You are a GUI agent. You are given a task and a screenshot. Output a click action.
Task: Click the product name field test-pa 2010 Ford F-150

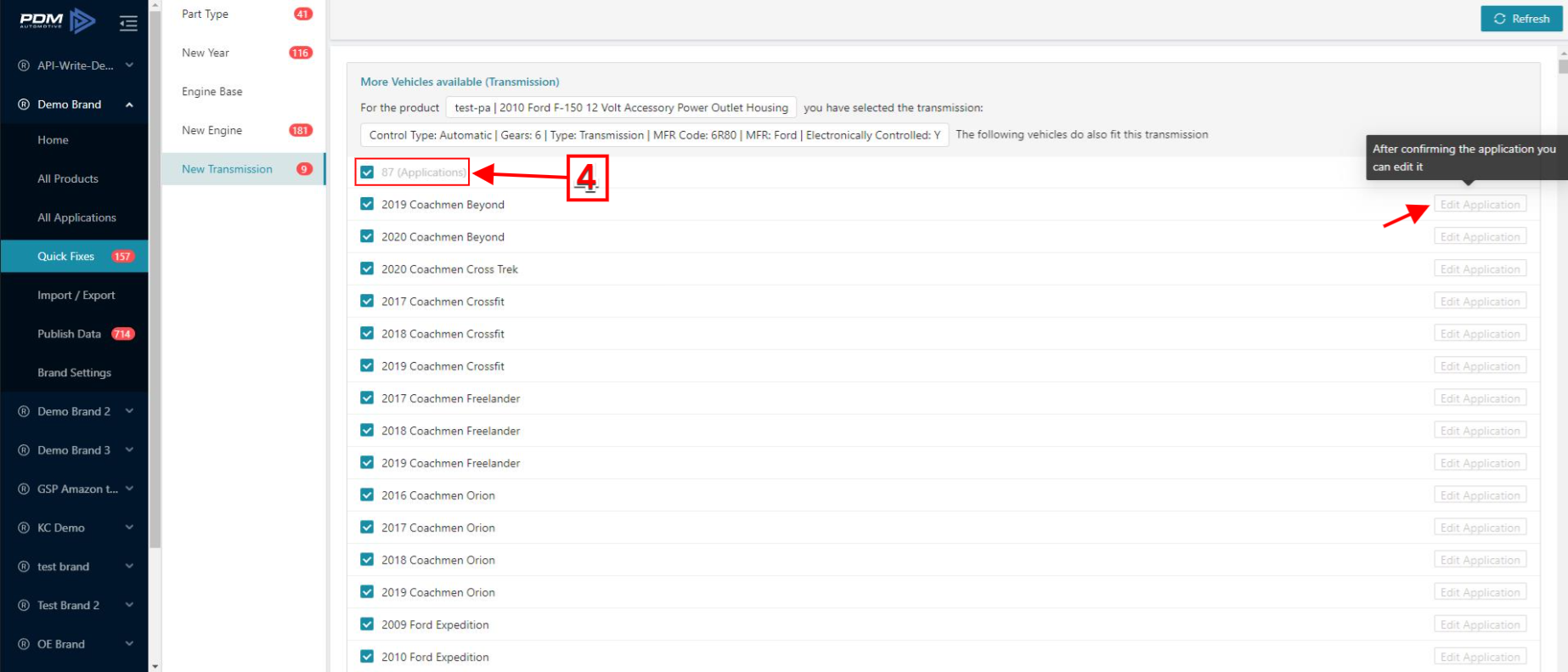tap(621, 108)
